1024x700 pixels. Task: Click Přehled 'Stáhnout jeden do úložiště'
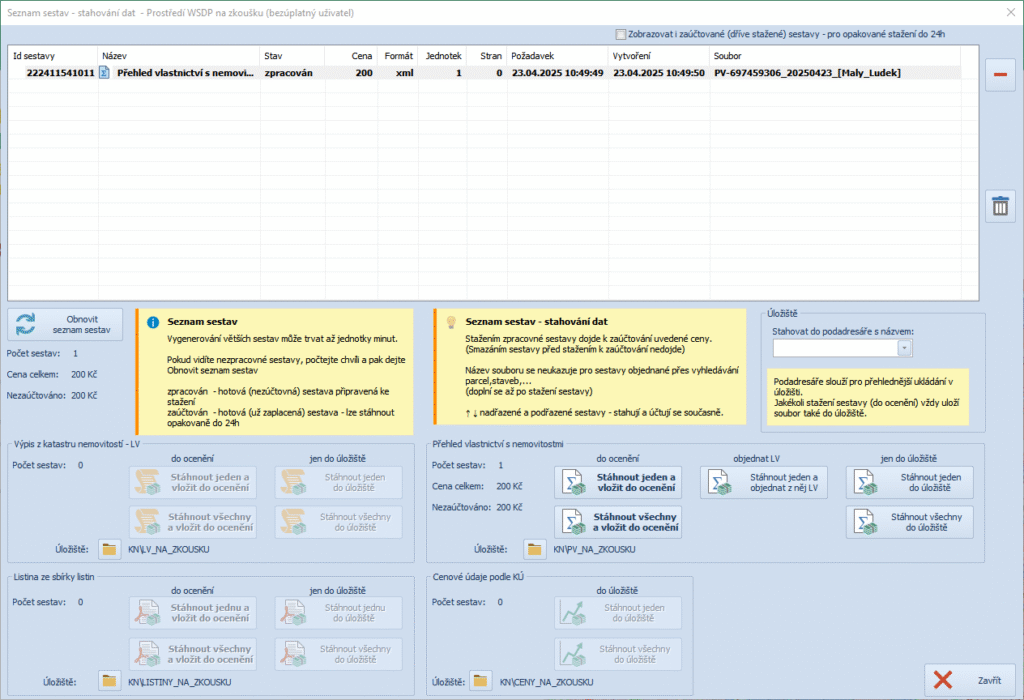click(x=910, y=483)
